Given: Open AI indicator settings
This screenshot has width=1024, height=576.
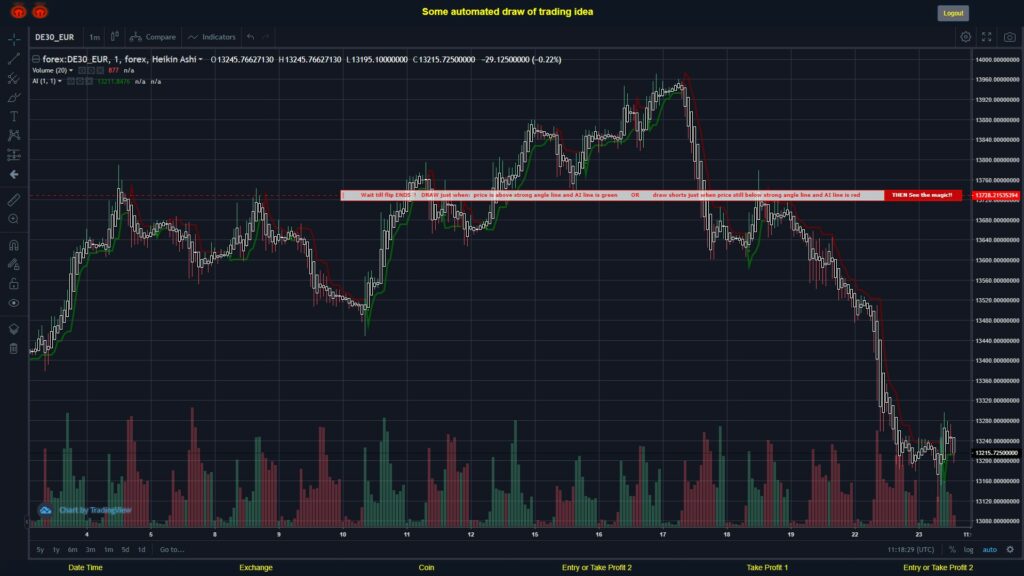Looking at the screenshot, I should tap(80, 82).
